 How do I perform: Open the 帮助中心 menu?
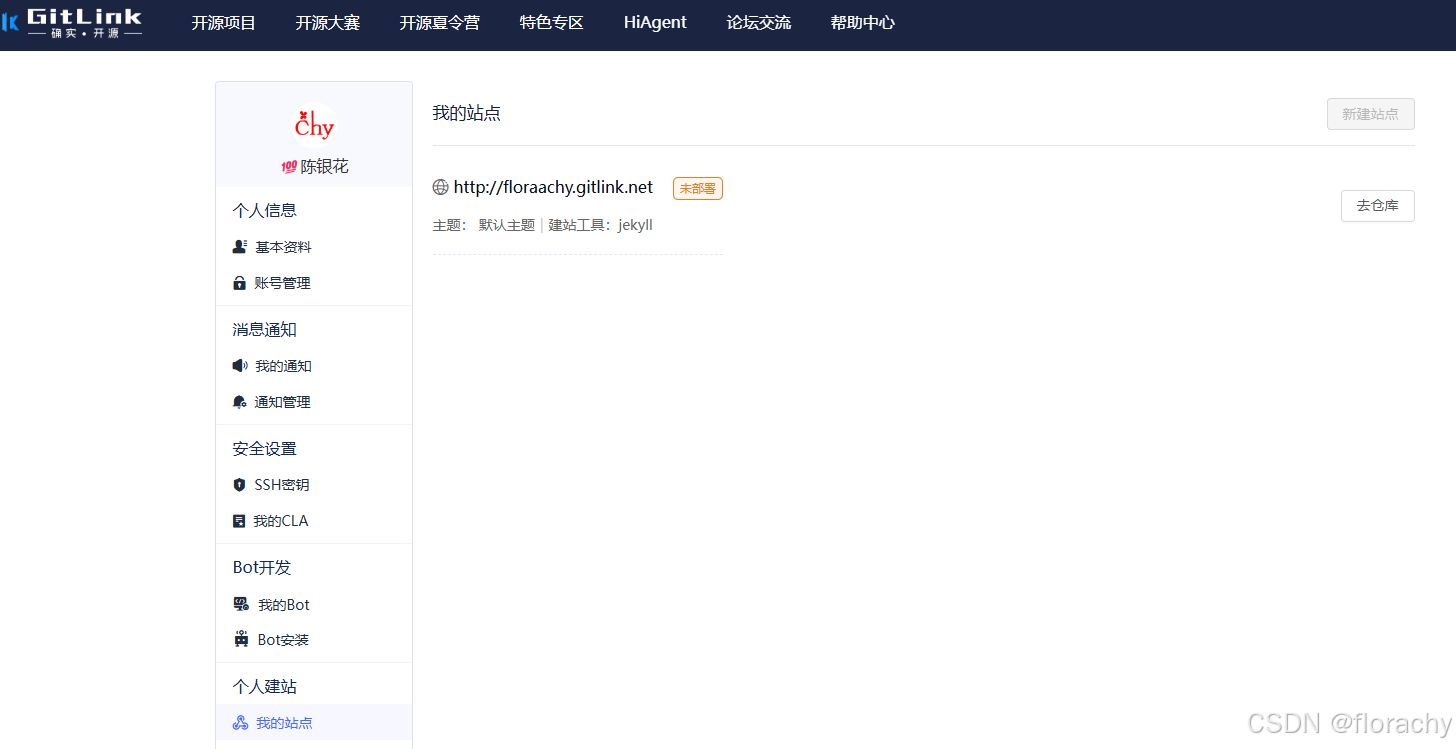click(x=862, y=22)
